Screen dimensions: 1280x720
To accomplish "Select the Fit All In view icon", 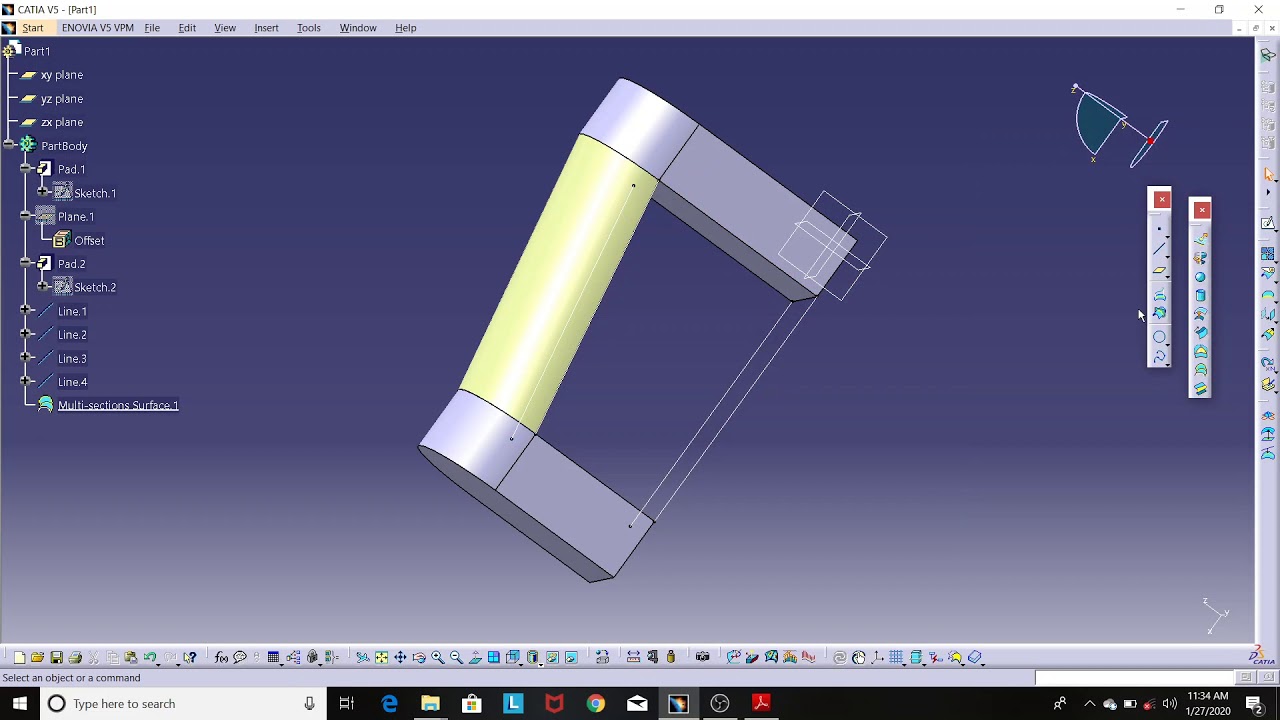I will pyautogui.click(x=381, y=657).
